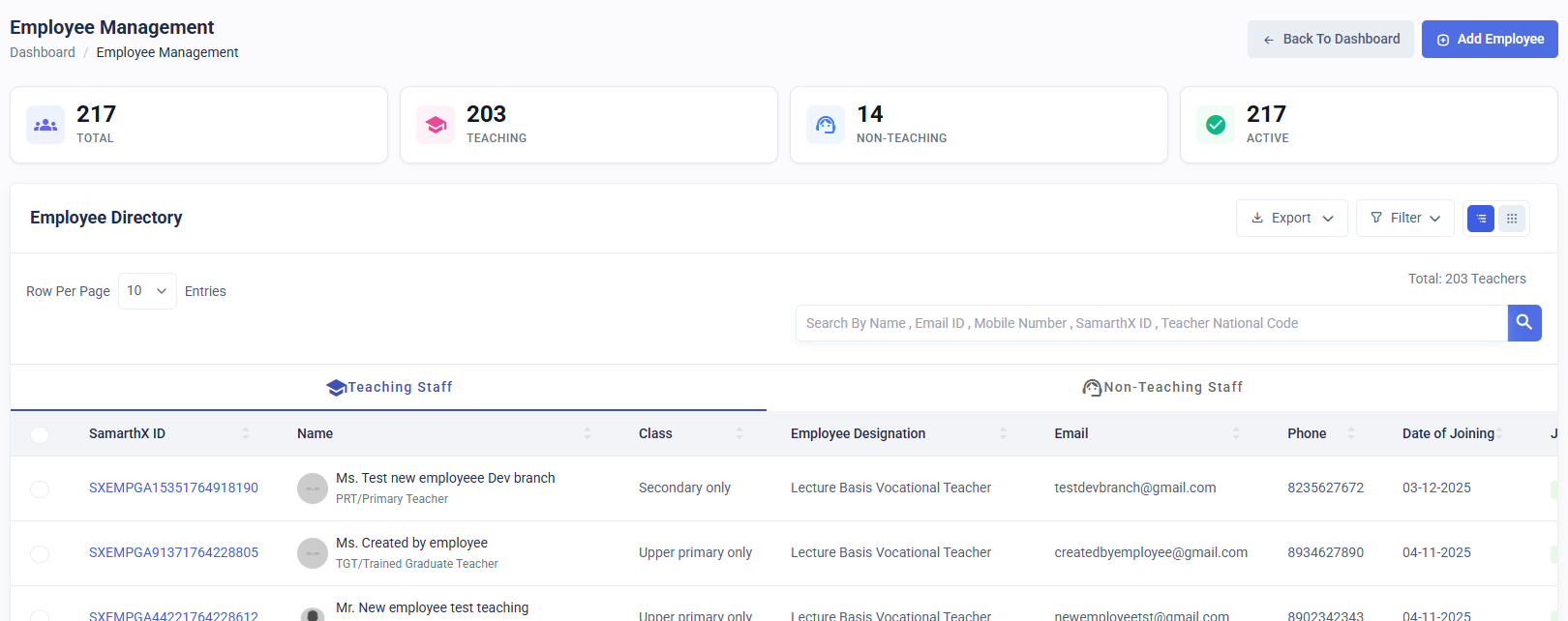Expand the Row Per Page selector
1568x621 pixels.
[x=147, y=291]
